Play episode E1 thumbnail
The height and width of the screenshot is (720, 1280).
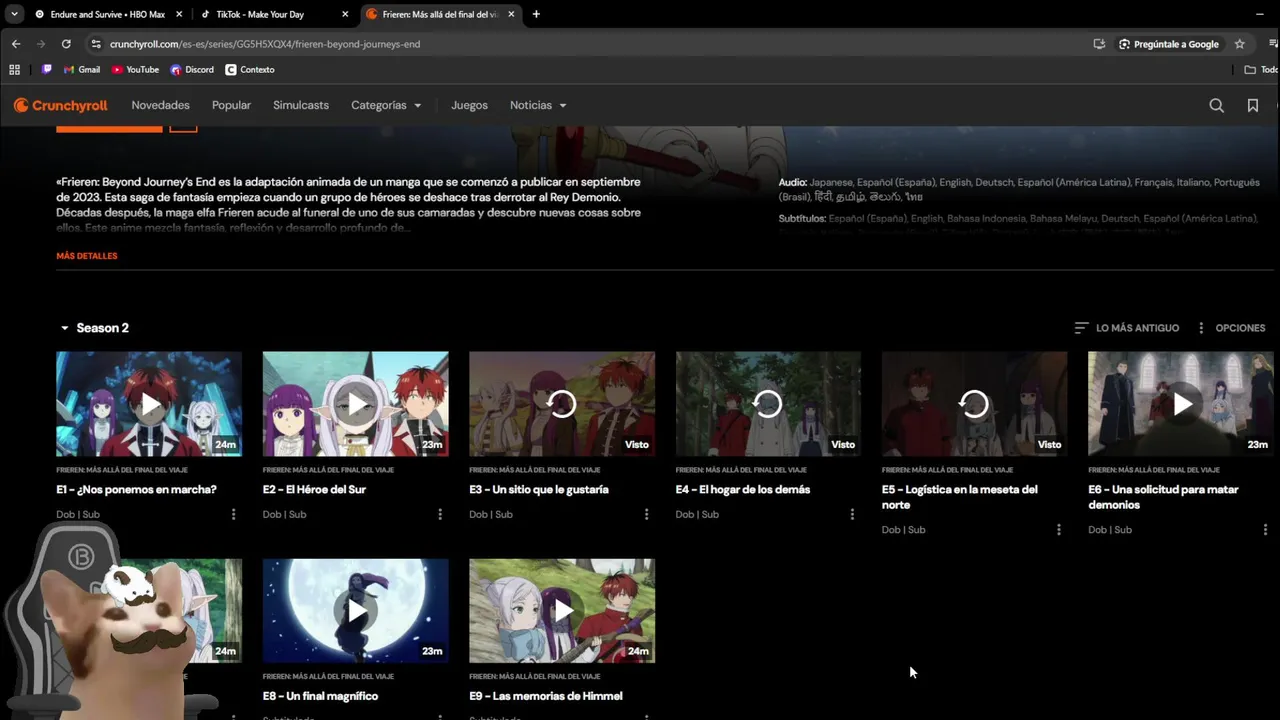149,404
